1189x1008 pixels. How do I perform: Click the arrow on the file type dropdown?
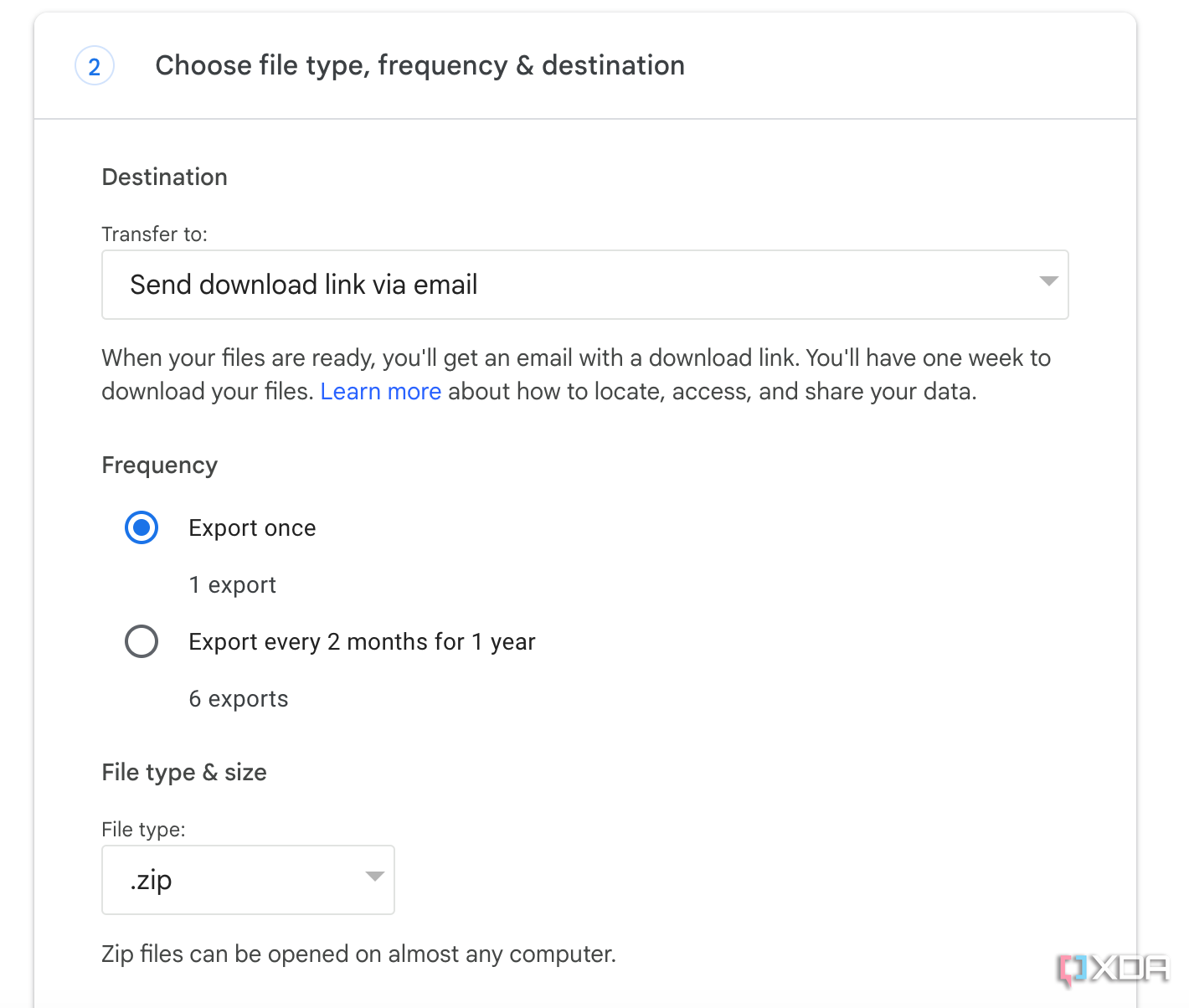(374, 877)
